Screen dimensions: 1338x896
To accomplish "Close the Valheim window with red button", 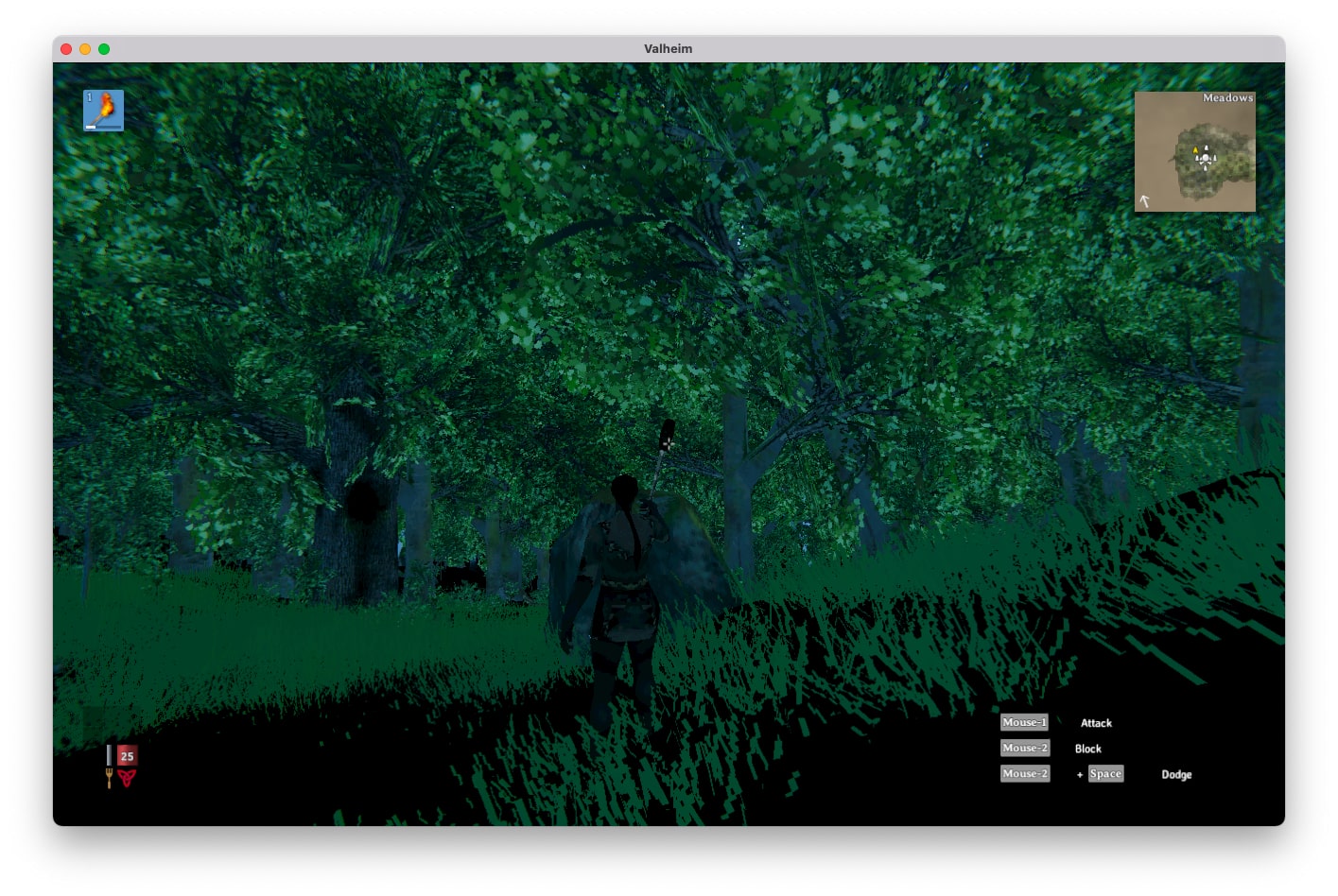I will point(66,49).
